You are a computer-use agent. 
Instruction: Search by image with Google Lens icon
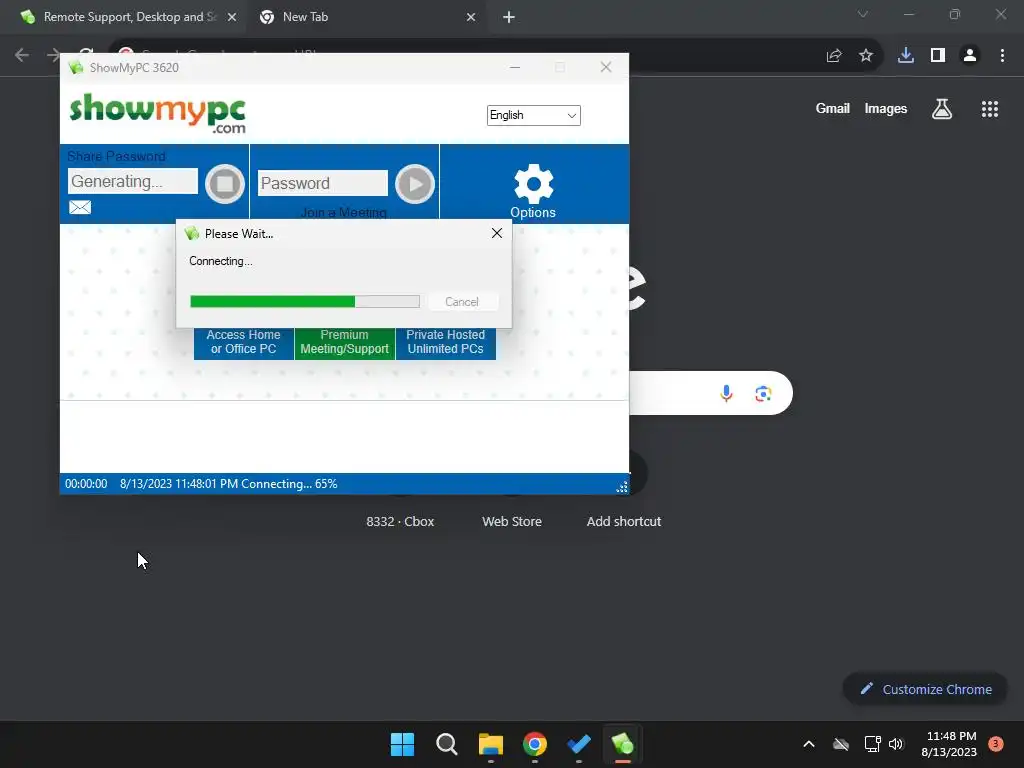point(763,393)
